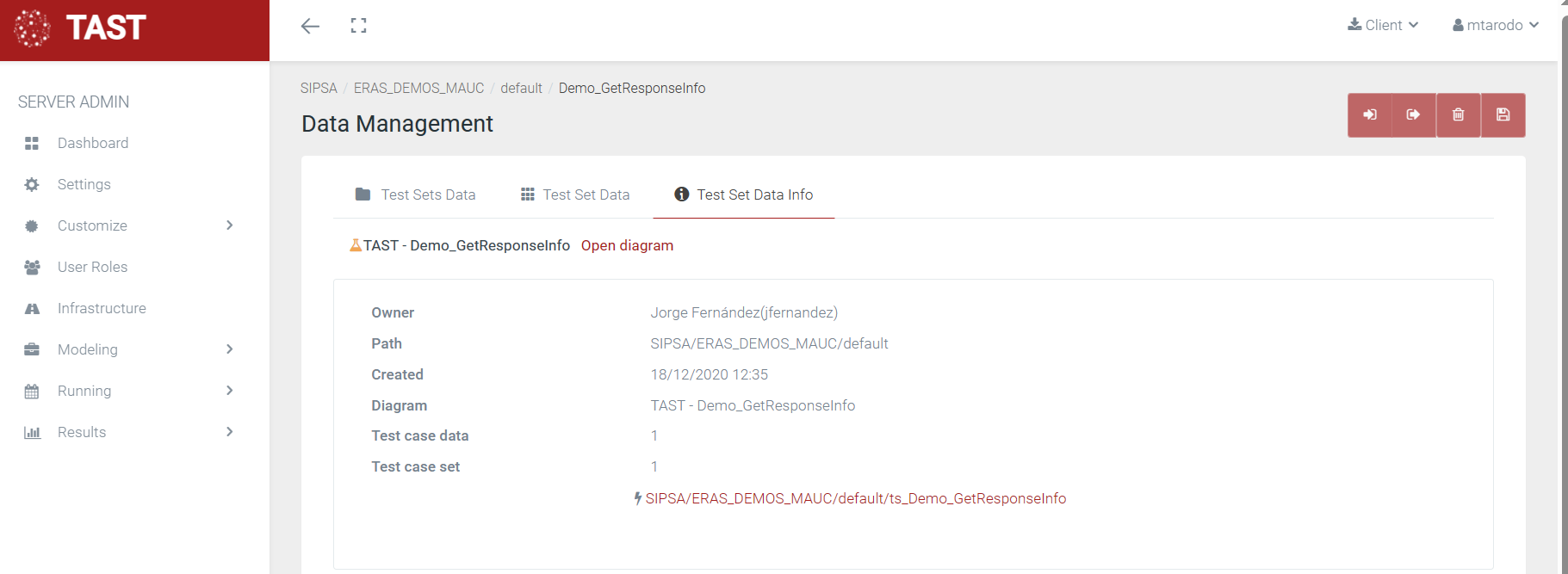Screen dimensions: 1568x574
Task: Open the Infrastructure sidebar item
Action: [x=102, y=308]
